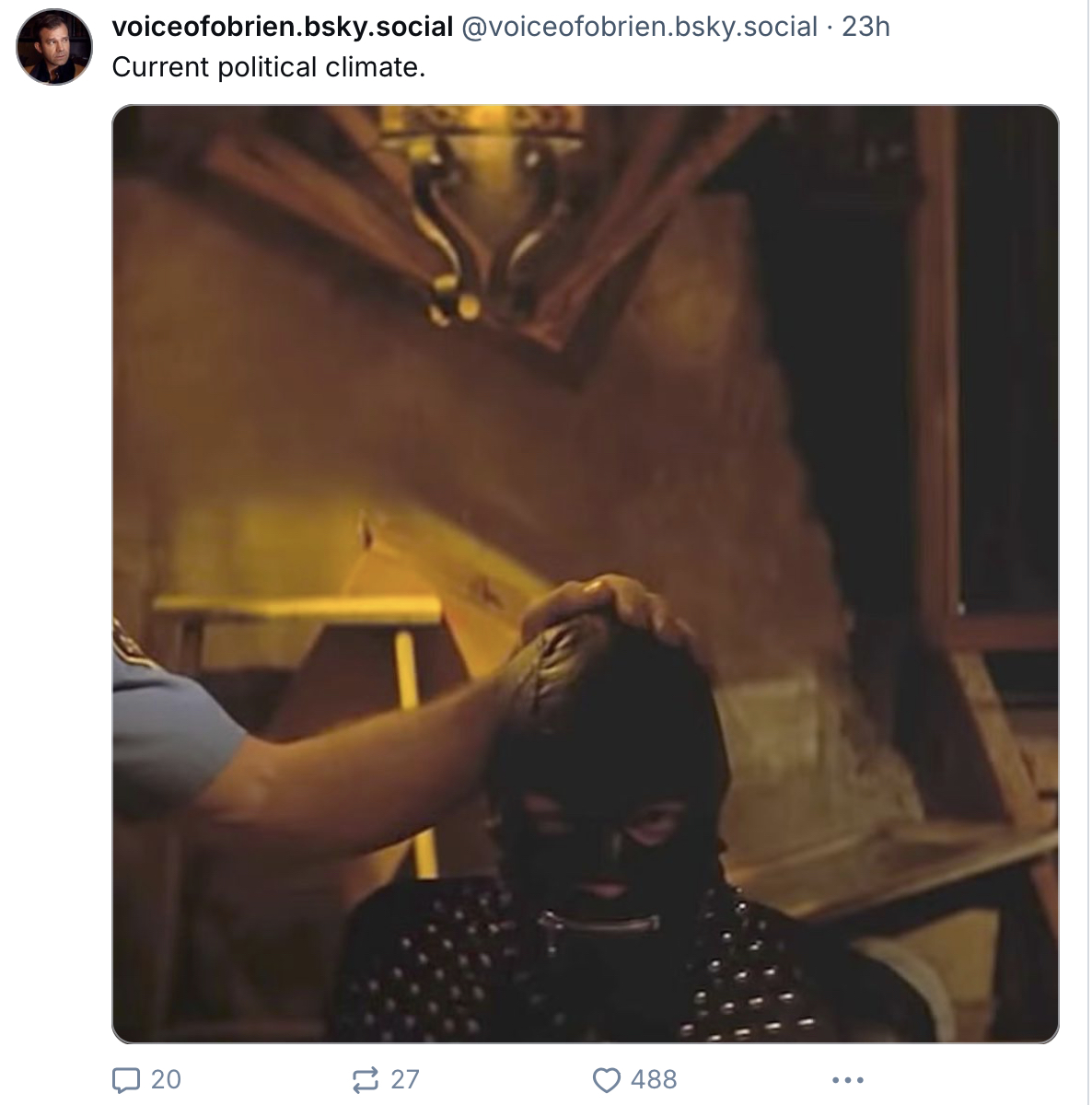
Task: Click the reply count 20
Action: pyautogui.click(x=166, y=1079)
